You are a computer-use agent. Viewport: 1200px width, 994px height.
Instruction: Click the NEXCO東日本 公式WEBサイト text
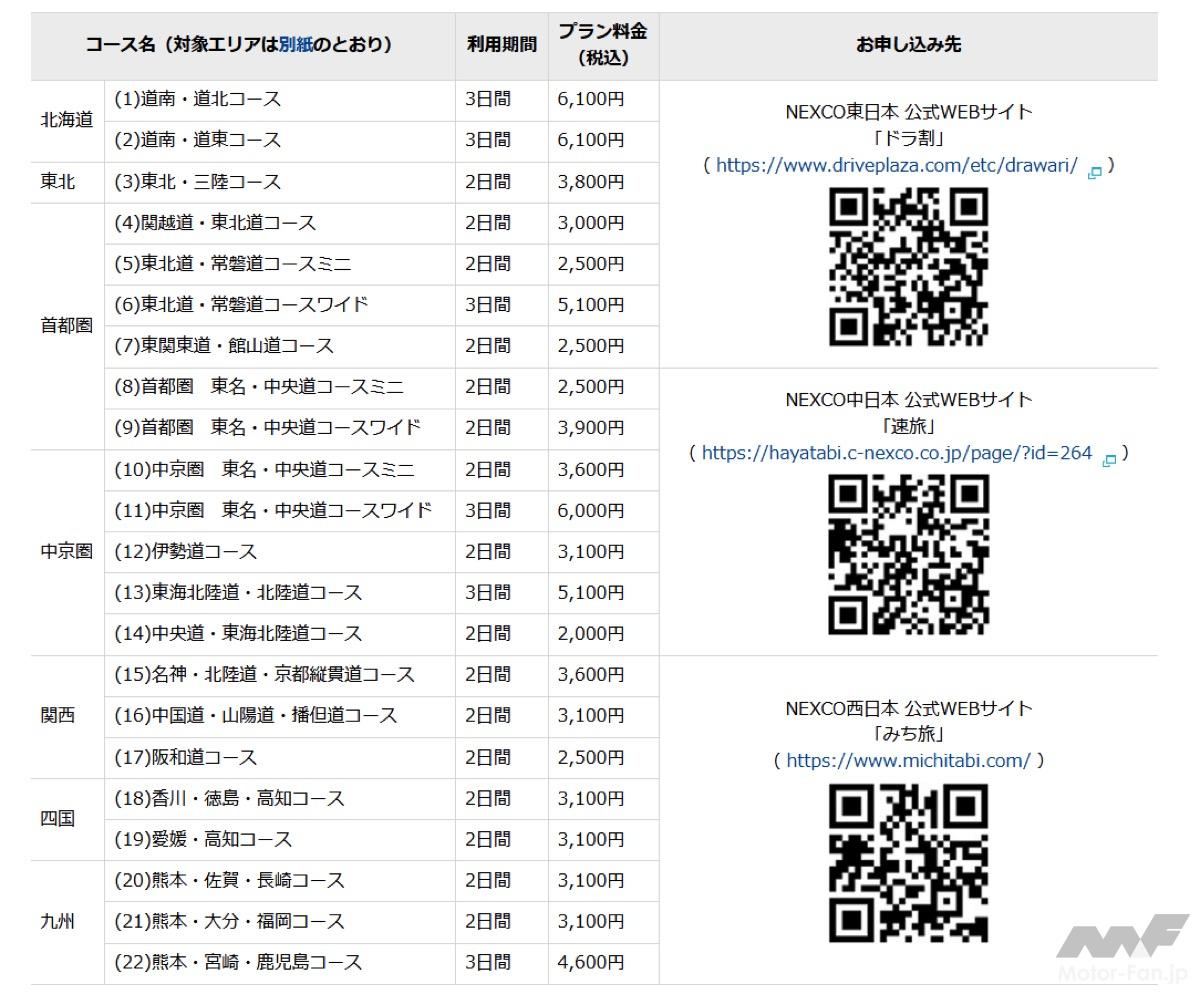pyautogui.click(x=908, y=112)
